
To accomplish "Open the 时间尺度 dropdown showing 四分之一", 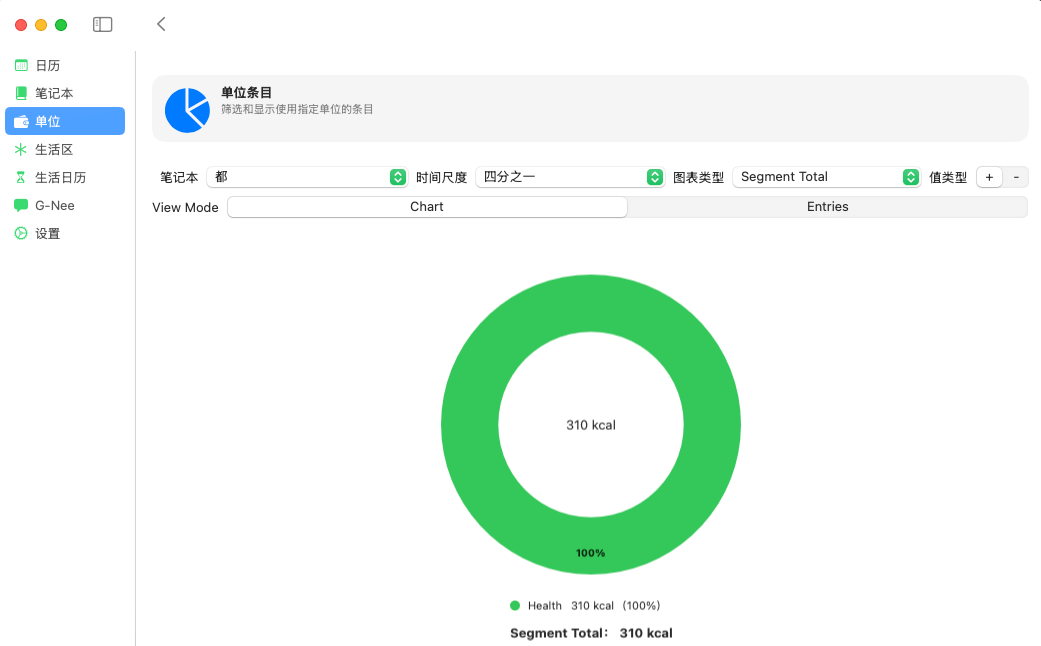I will (x=570, y=177).
